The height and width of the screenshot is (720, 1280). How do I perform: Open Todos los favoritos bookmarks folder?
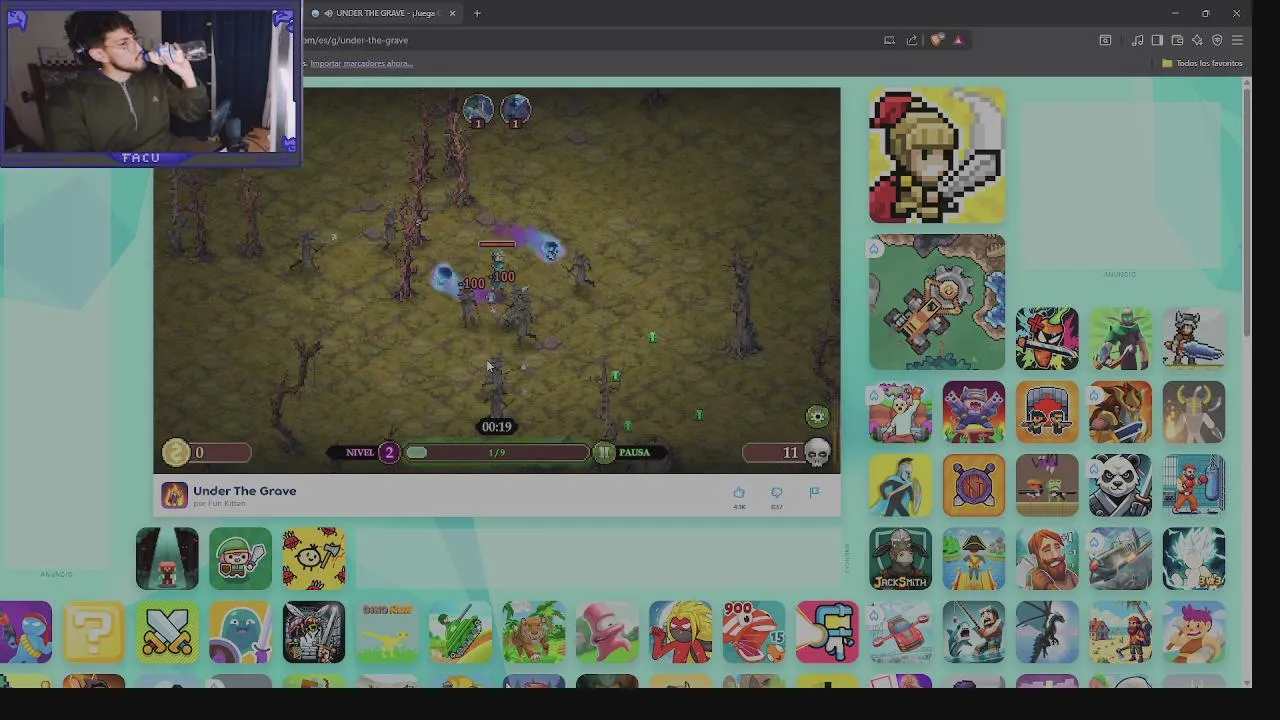pyautogui.click(x=1202, y=63)
